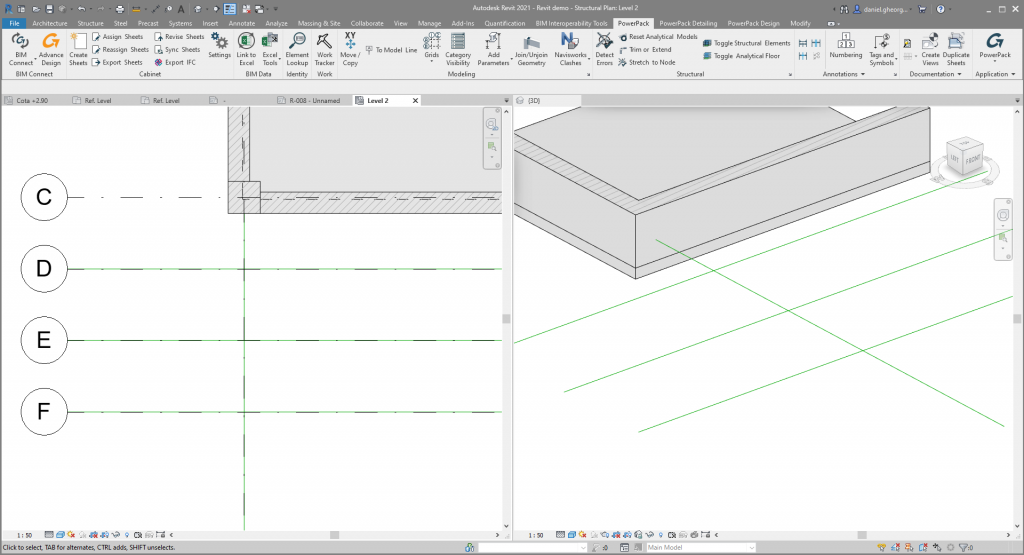Toggle Select Links icon in status bar
1024x555 pixels.
[x=882, y=548]
